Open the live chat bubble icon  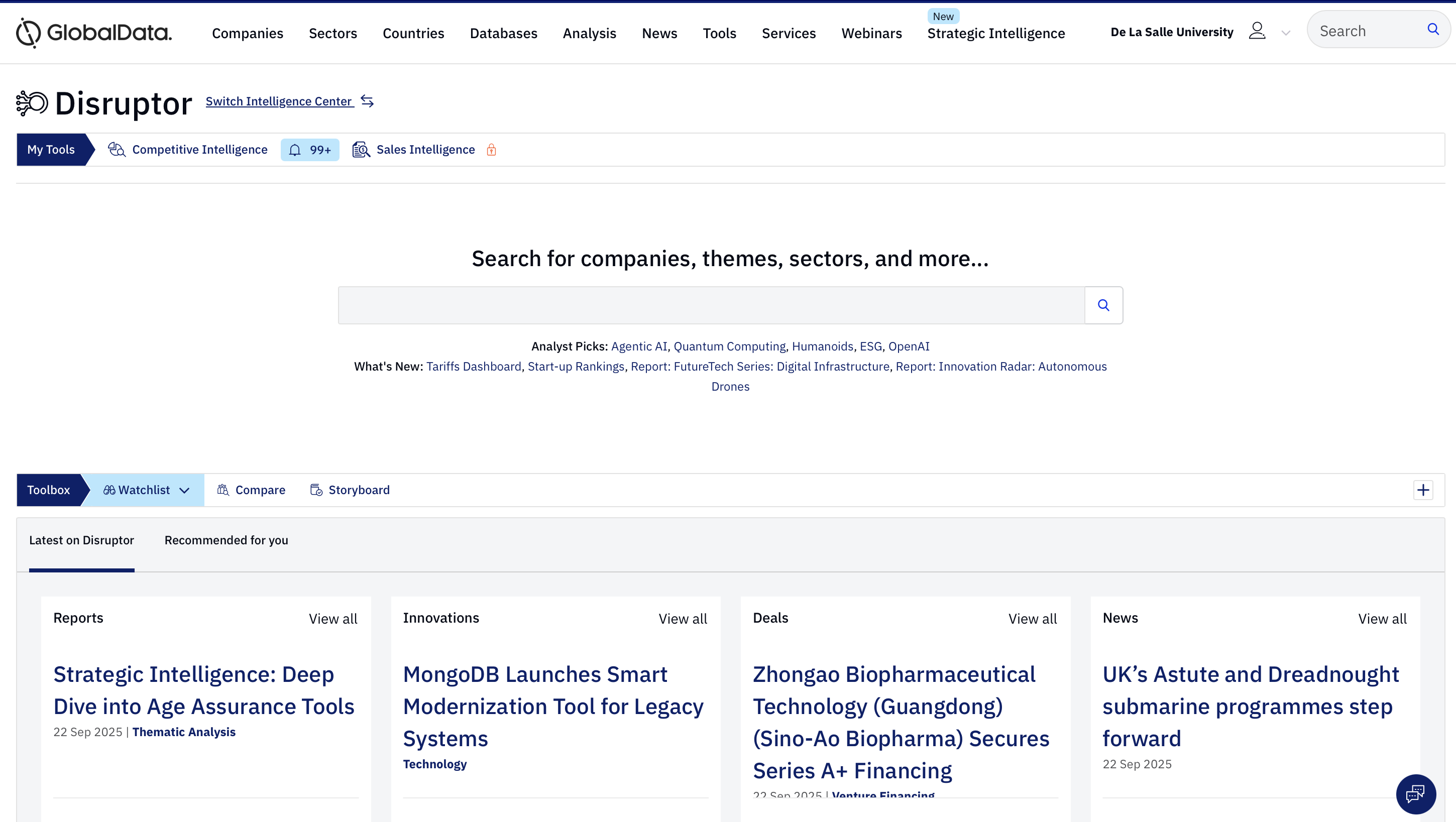pyautogui.click(x=1415, y=794)
